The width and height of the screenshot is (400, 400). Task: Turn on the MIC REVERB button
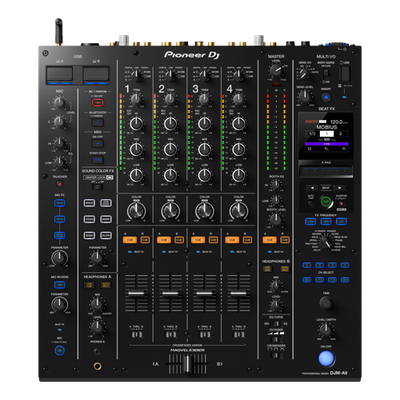click(60, 285)
